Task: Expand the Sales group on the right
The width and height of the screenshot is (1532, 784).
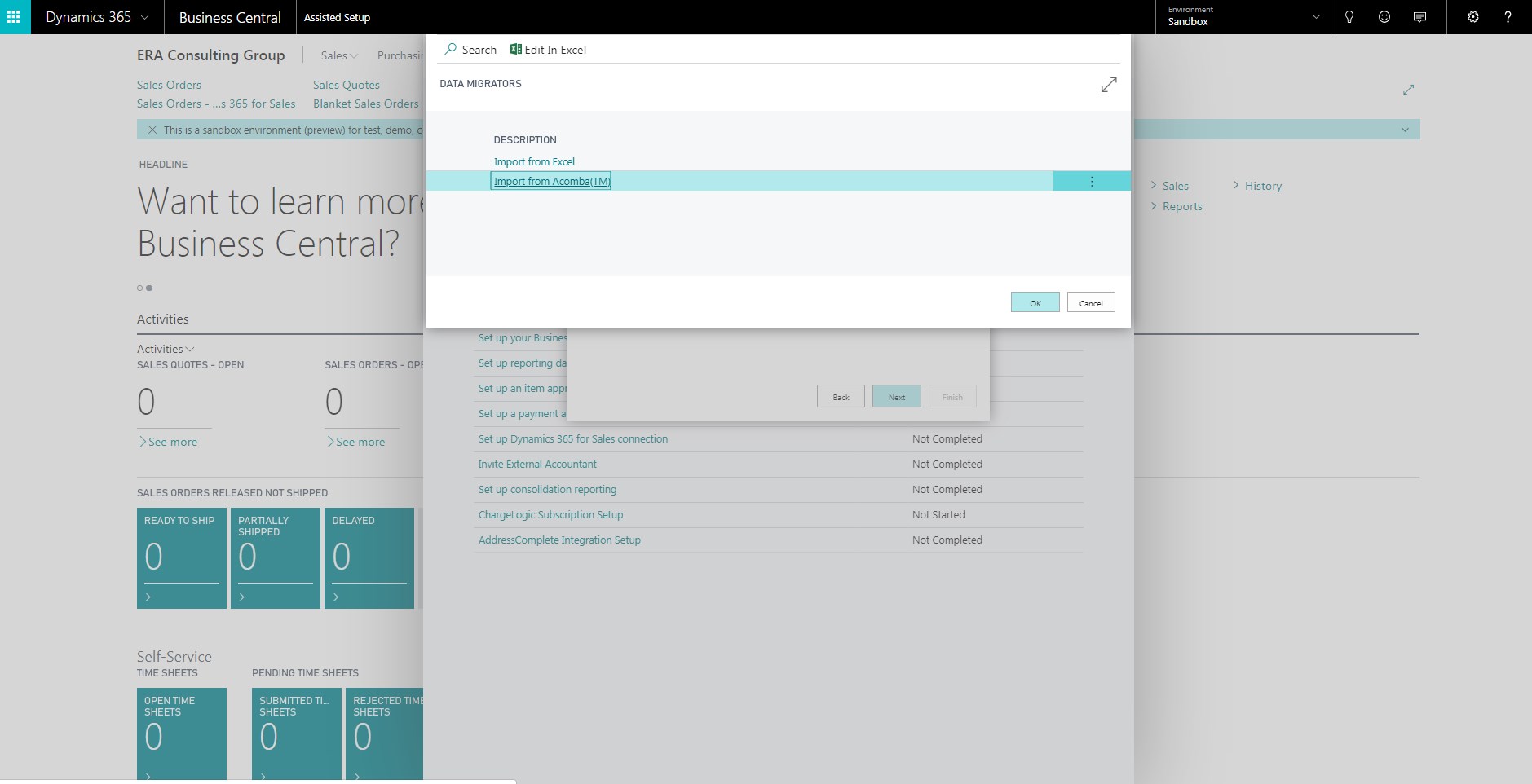Action: (x=1170, y=186)
